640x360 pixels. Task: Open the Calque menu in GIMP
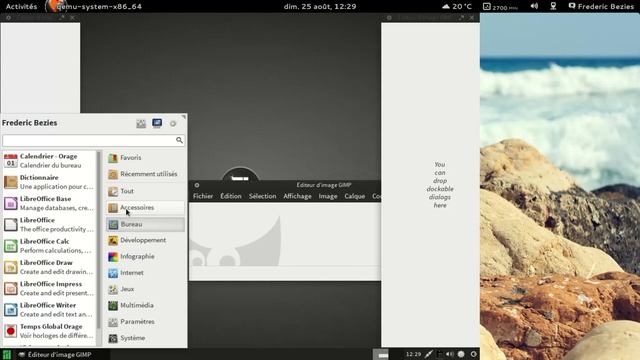pos(354,196)
